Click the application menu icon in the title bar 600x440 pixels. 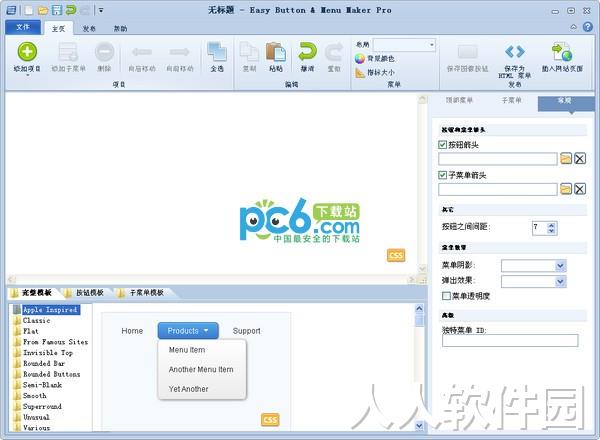(11, 10)
